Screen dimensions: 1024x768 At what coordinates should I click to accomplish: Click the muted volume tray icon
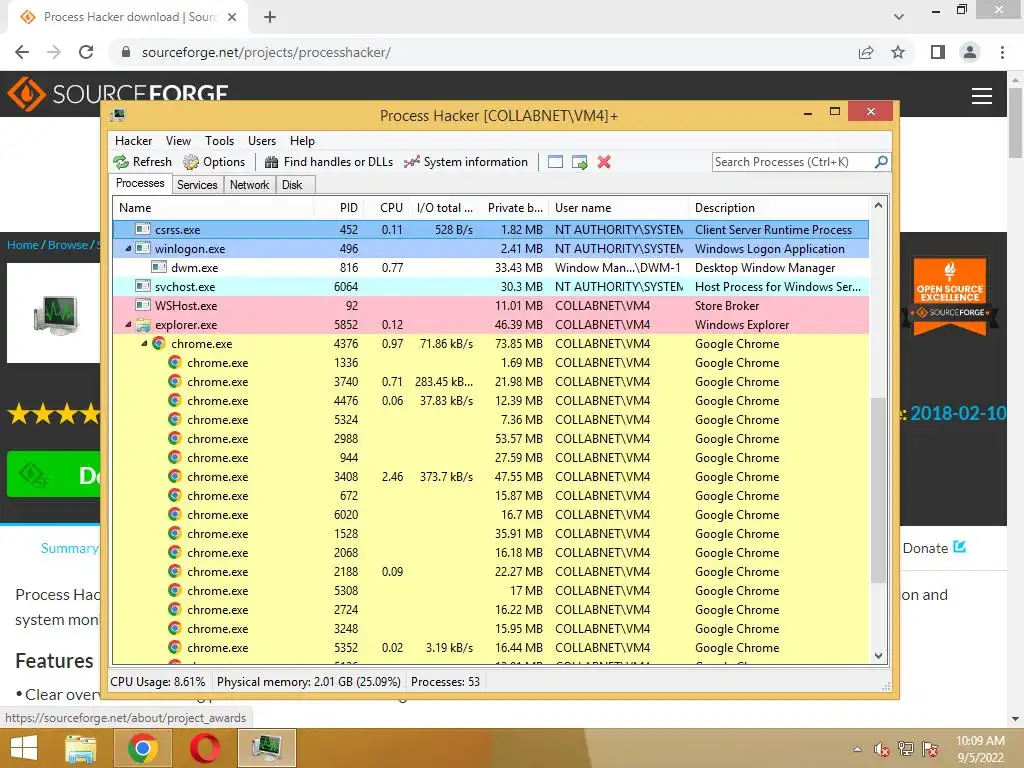[x=882, y=750]
